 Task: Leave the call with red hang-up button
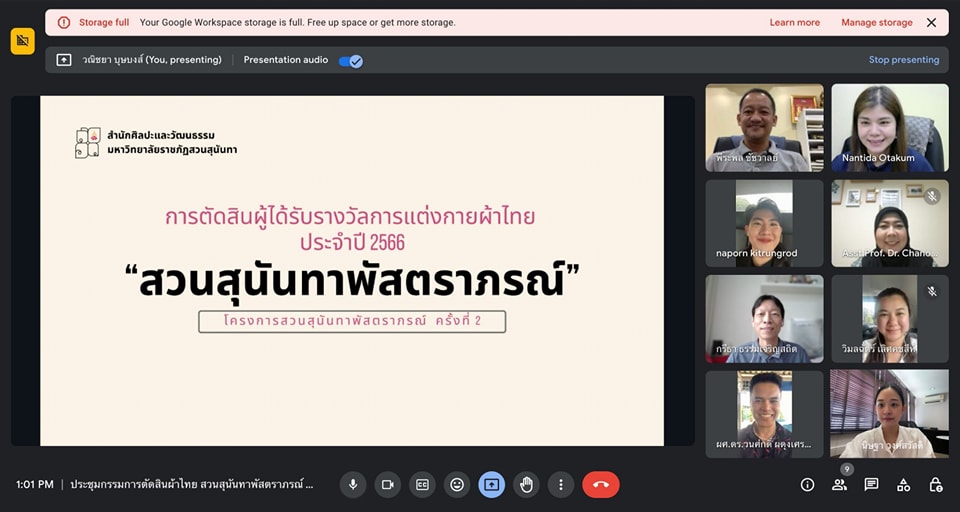pyautogui.click(x=600, y=485)
